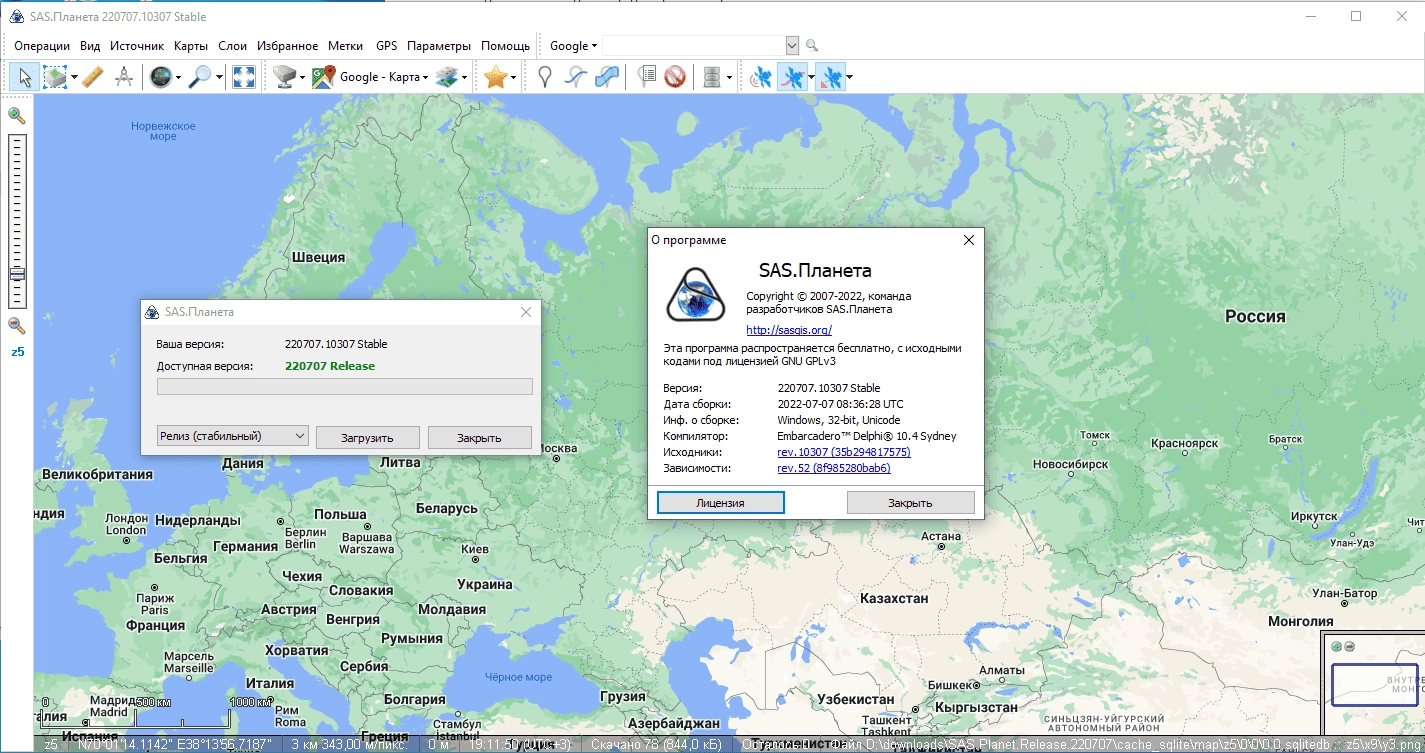Click the z5 zoom level label
This screenshot has width=1425, height=753.
tap(17, 352)
